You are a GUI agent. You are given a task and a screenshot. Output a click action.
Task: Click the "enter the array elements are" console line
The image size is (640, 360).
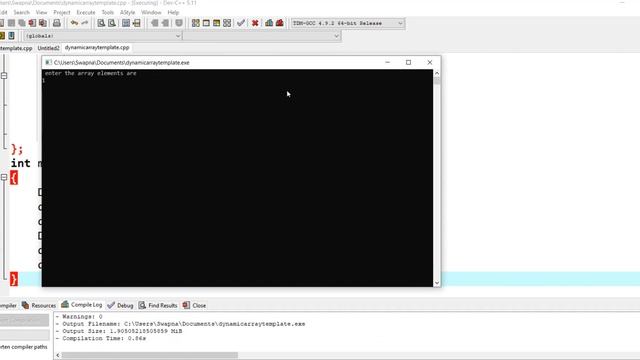pyautogui.click(x=91, y=73)
